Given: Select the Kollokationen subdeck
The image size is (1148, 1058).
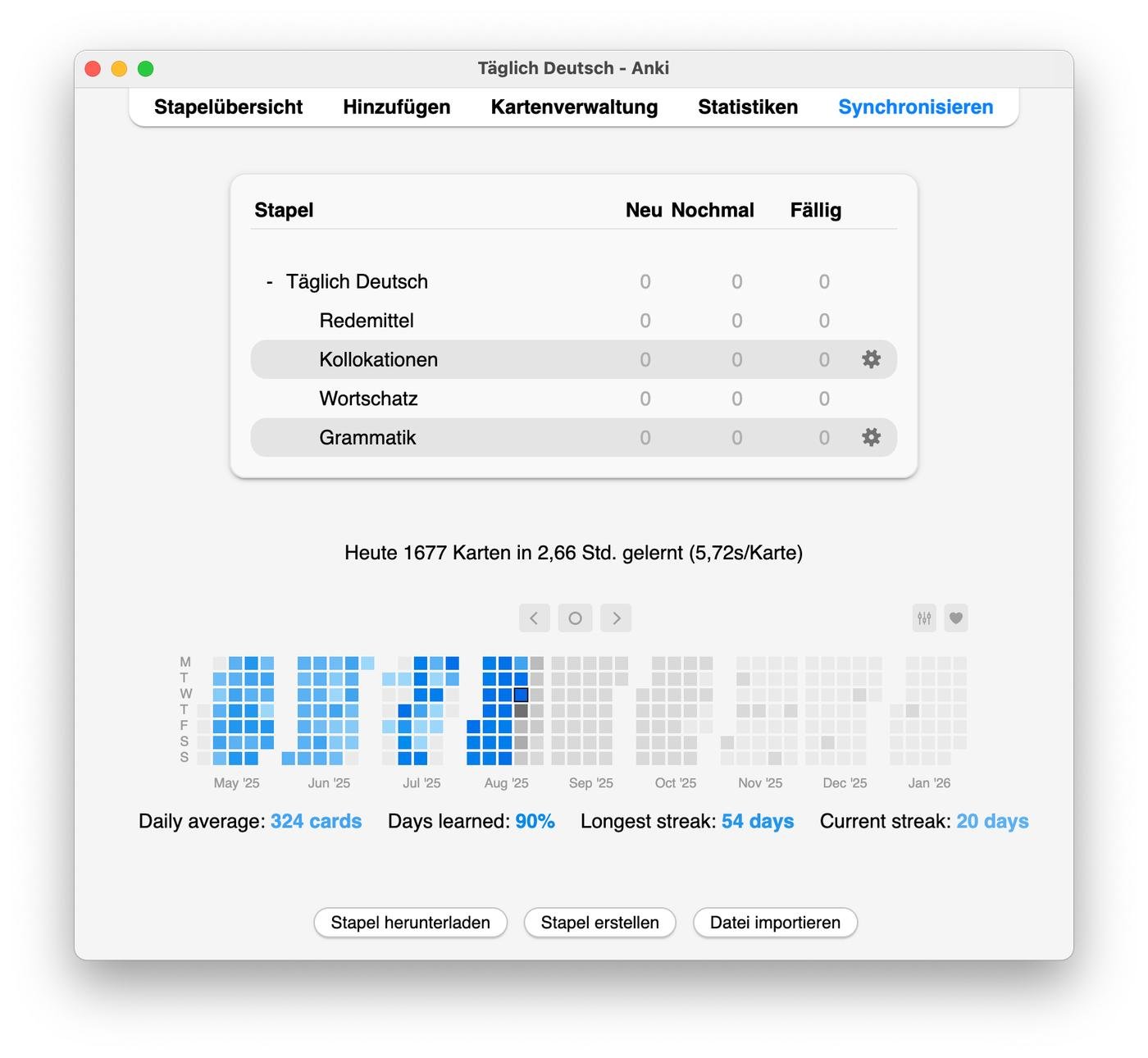Looking at the screenshot, I should click(379, 359).
